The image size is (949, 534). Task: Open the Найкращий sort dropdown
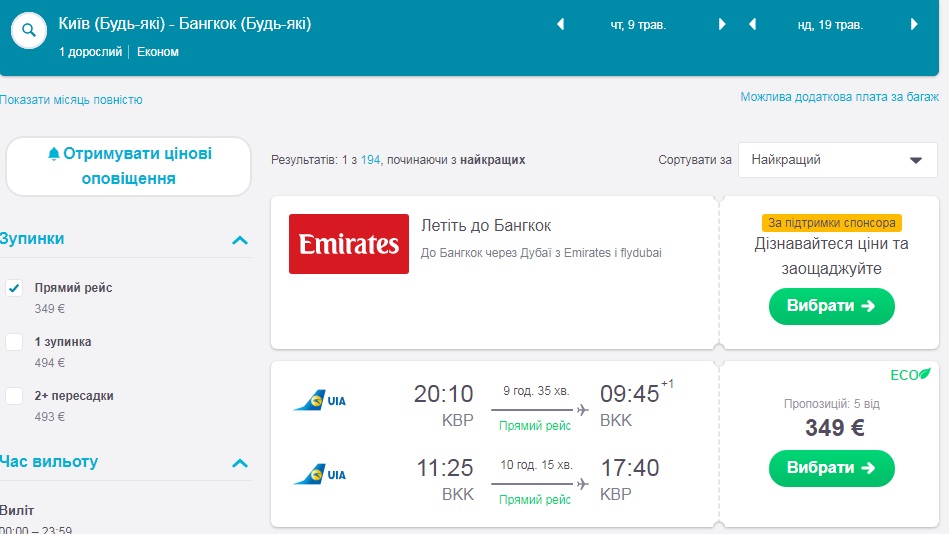click(x=837, y=160)
